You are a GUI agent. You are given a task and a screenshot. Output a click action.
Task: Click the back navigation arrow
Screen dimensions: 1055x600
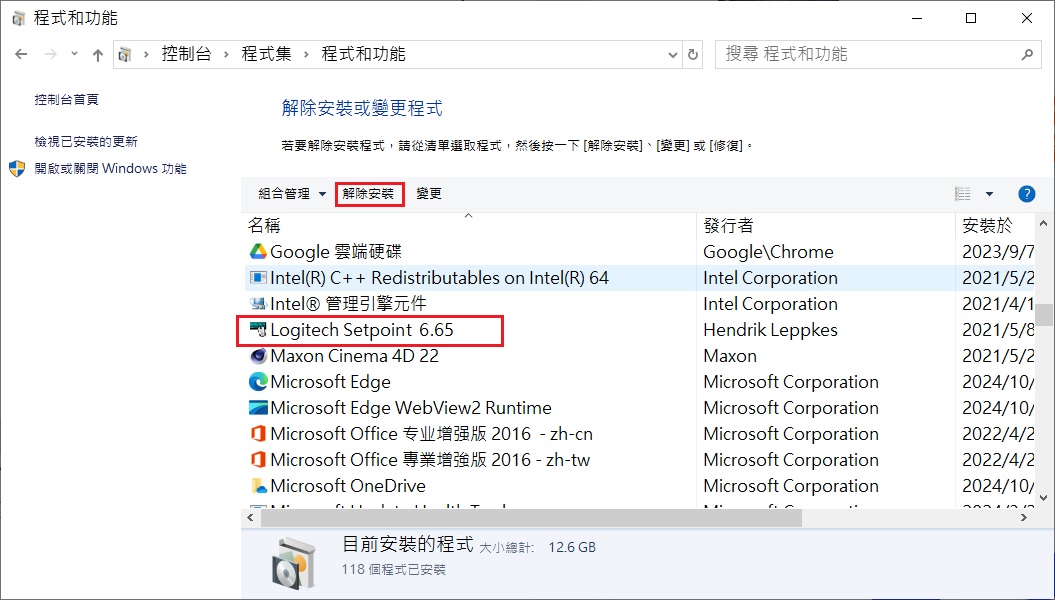pos(22,54)
